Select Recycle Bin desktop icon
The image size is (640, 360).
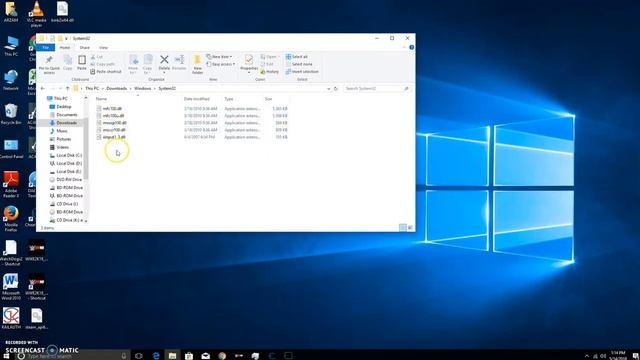pyautogui.click(x=11, y=114)
